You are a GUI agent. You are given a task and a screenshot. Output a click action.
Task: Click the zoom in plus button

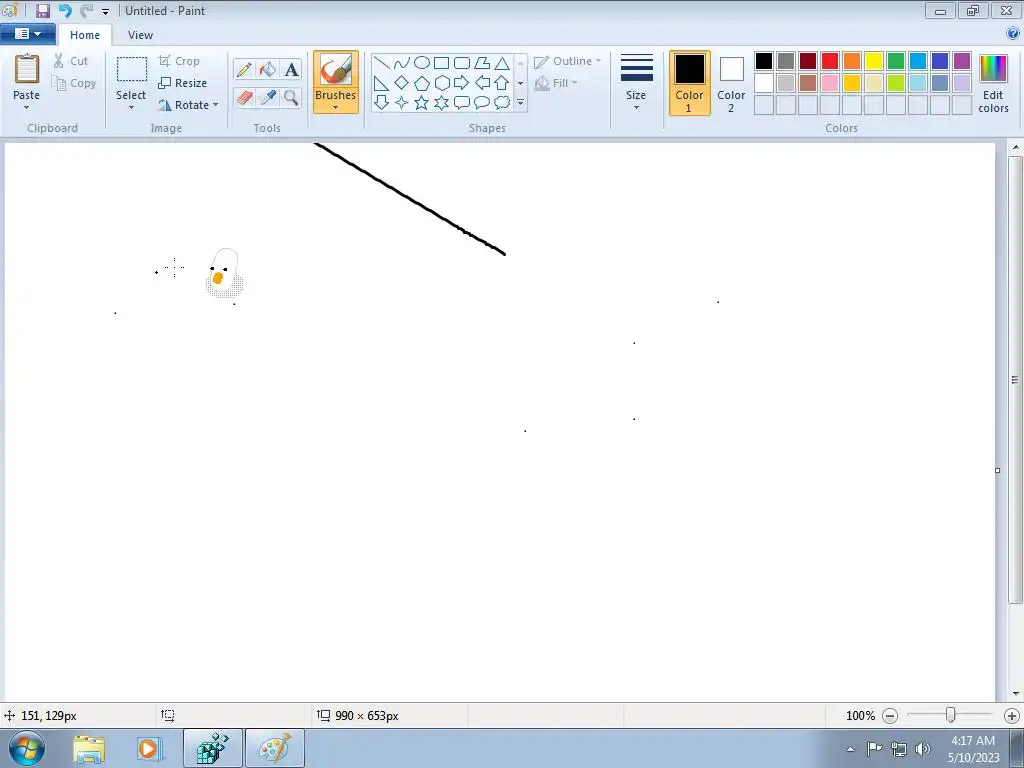click(1012, 716)
